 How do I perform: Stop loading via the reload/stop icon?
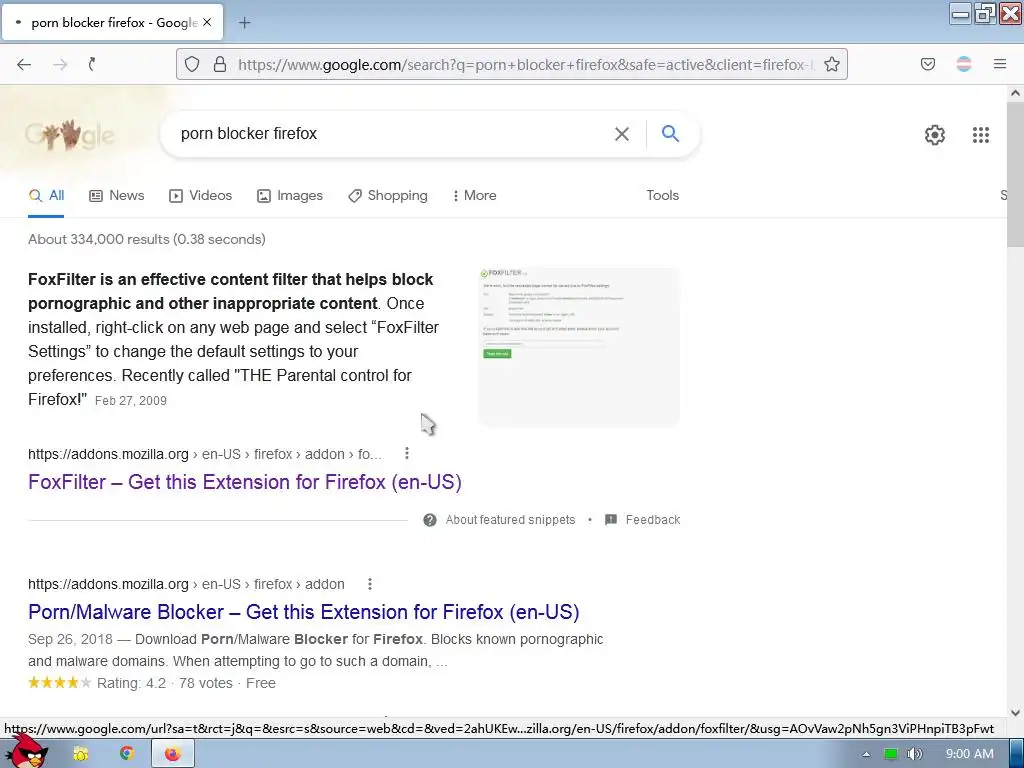point(92,64)
